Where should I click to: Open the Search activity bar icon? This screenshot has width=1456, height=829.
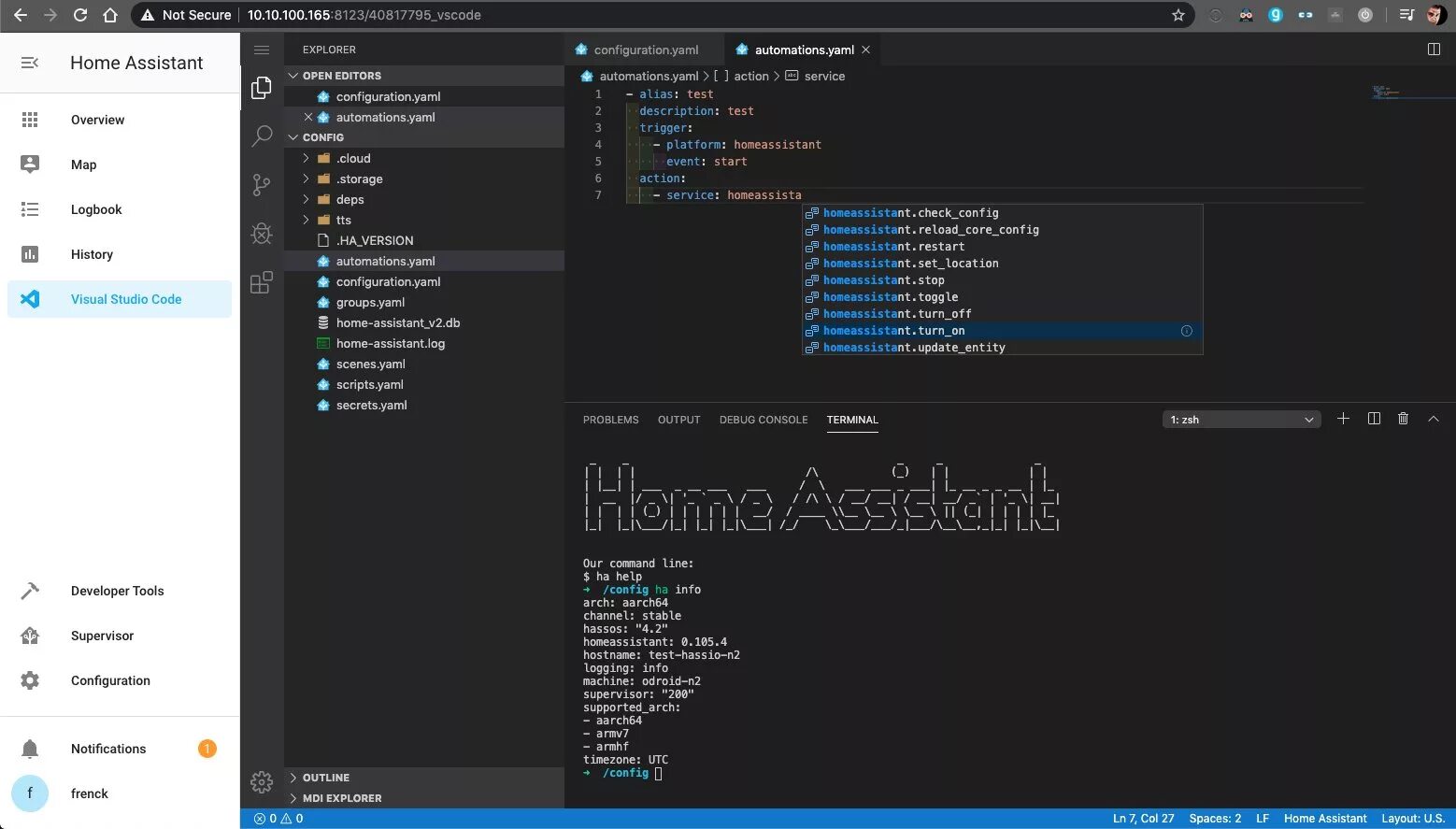[x=262, y=136]
